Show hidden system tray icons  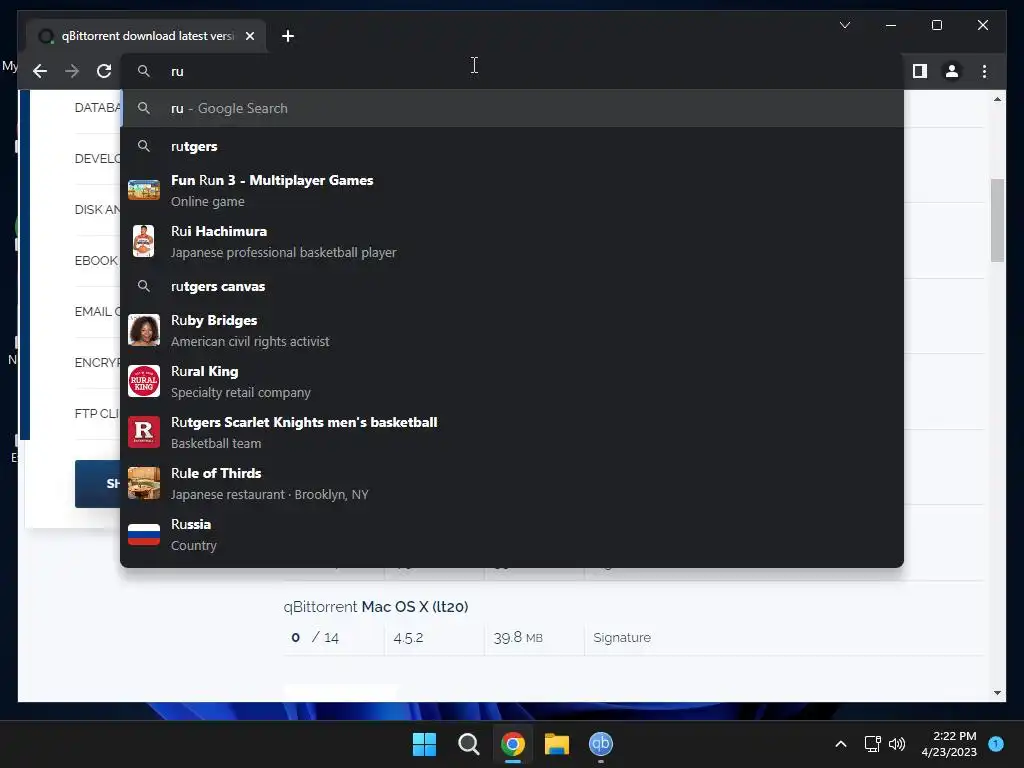point(841,744)
